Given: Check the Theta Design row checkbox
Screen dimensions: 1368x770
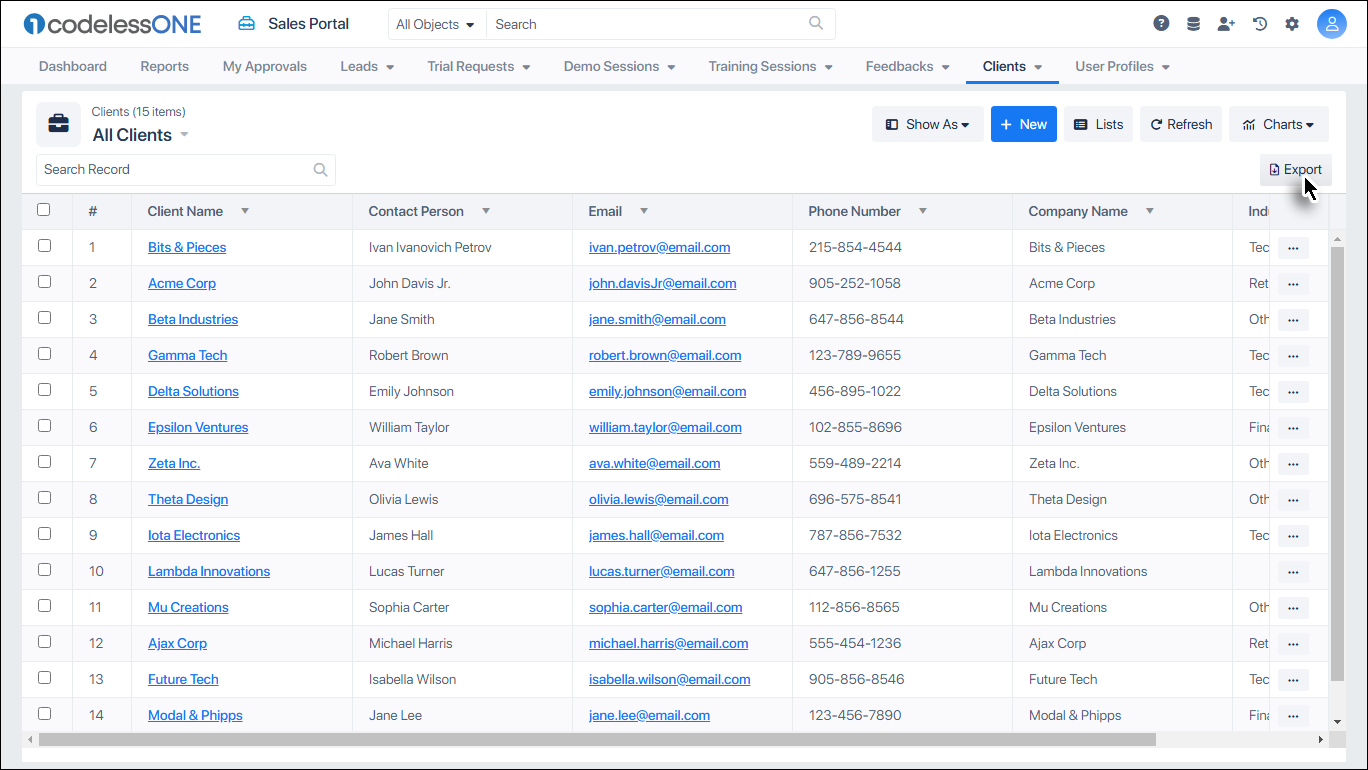Looking at the screenshot, I should [x=44, y=498].
